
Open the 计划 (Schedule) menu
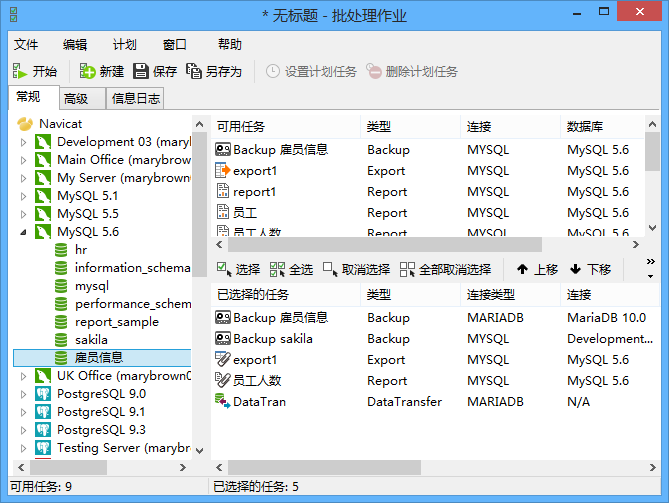[x=125, y=44]
